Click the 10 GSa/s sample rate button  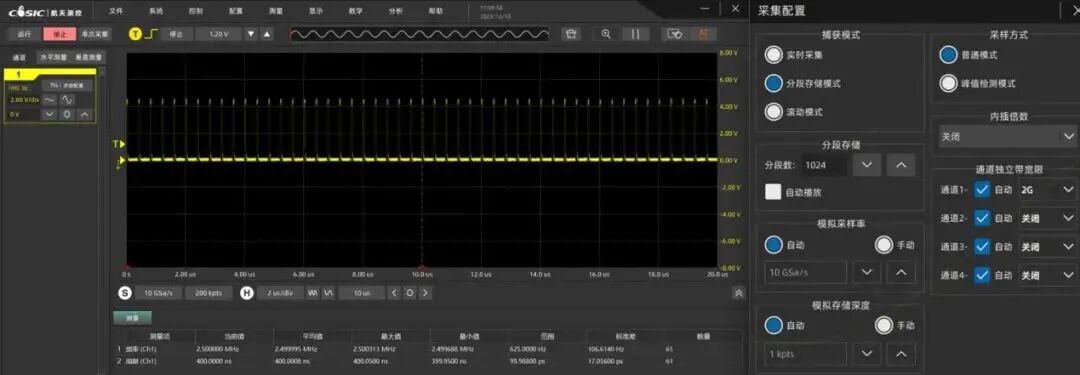pyautogui.click(x=158, y=293)
